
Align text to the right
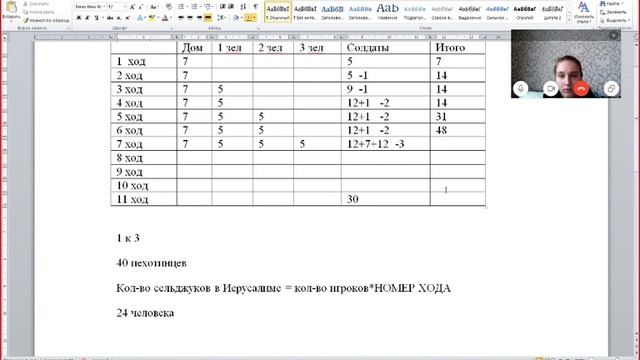coord(199,18)
